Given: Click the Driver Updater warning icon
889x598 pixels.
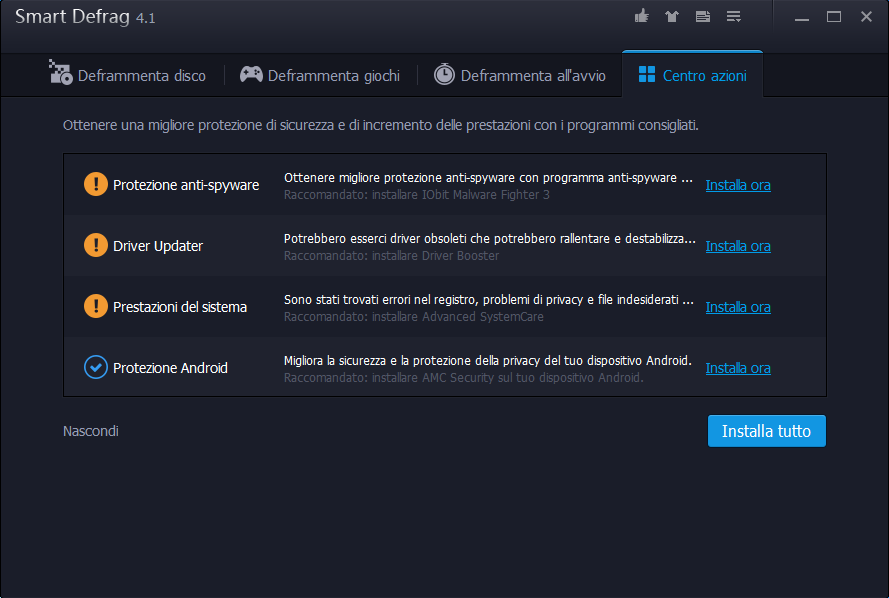Looking at the screenshot, I should click(x=96, y=245).
